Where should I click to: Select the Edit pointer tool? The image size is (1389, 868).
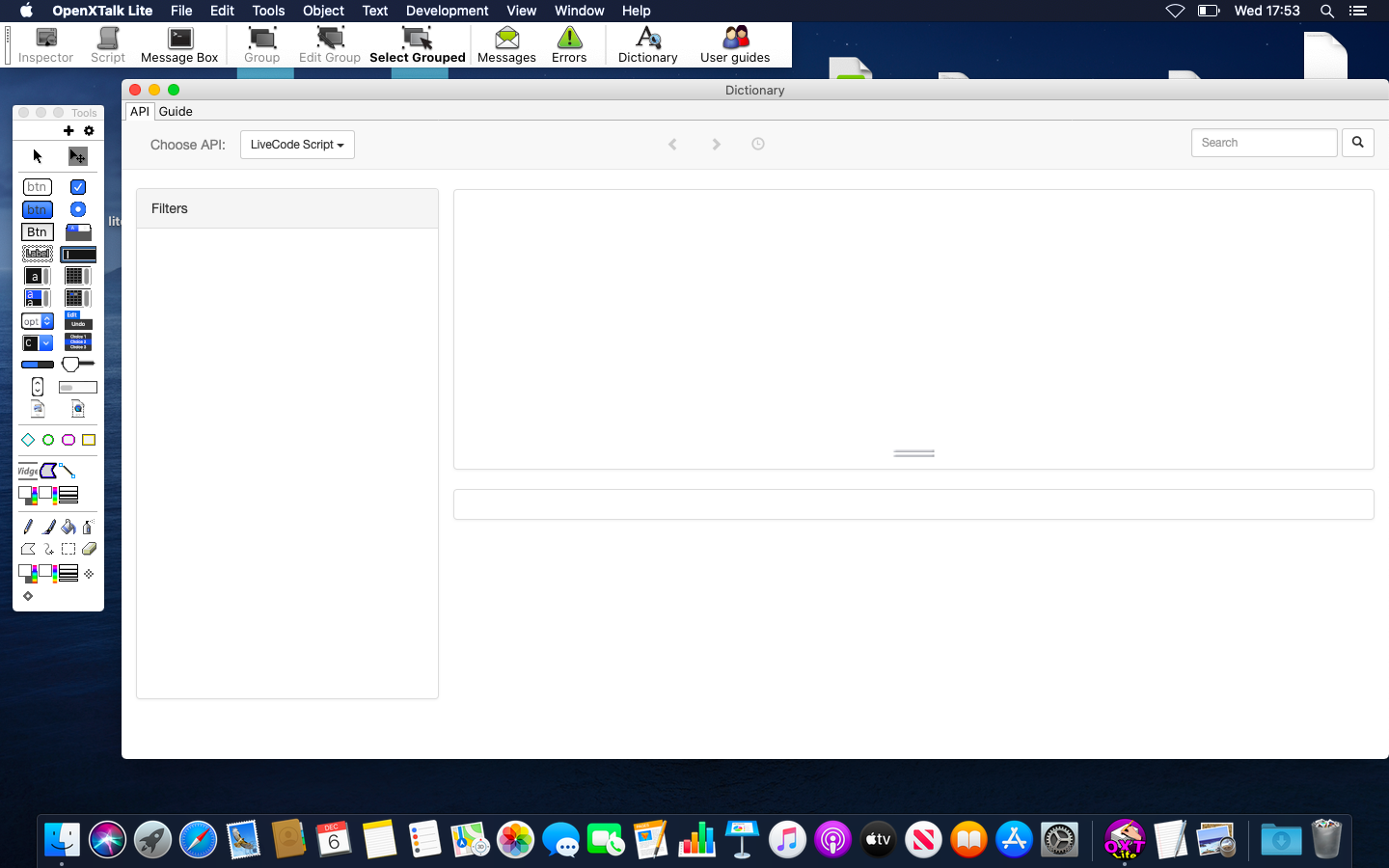(77, 156)
